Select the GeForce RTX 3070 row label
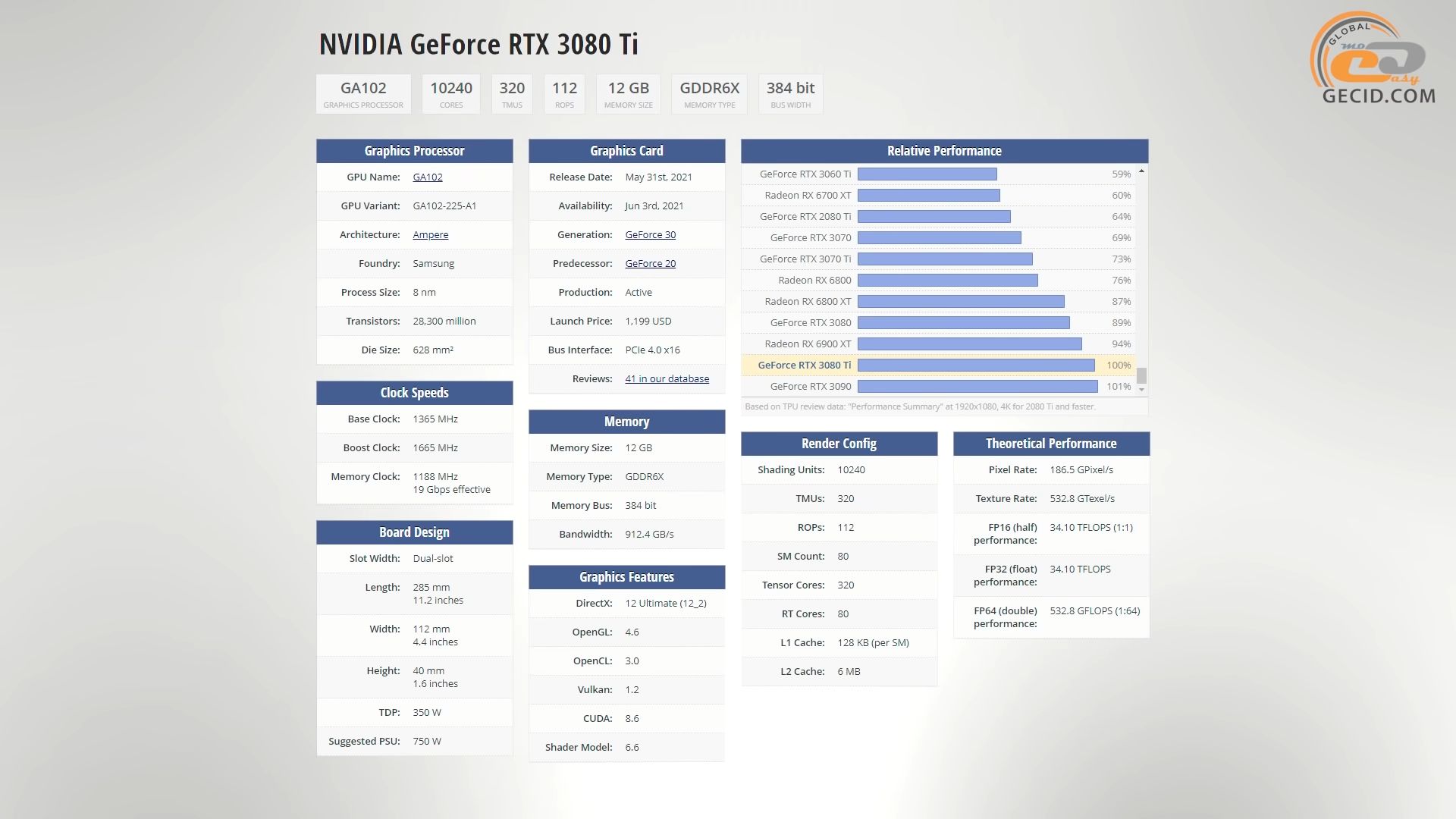Screen dimensions: 1456x819 (x=811, y=237)
